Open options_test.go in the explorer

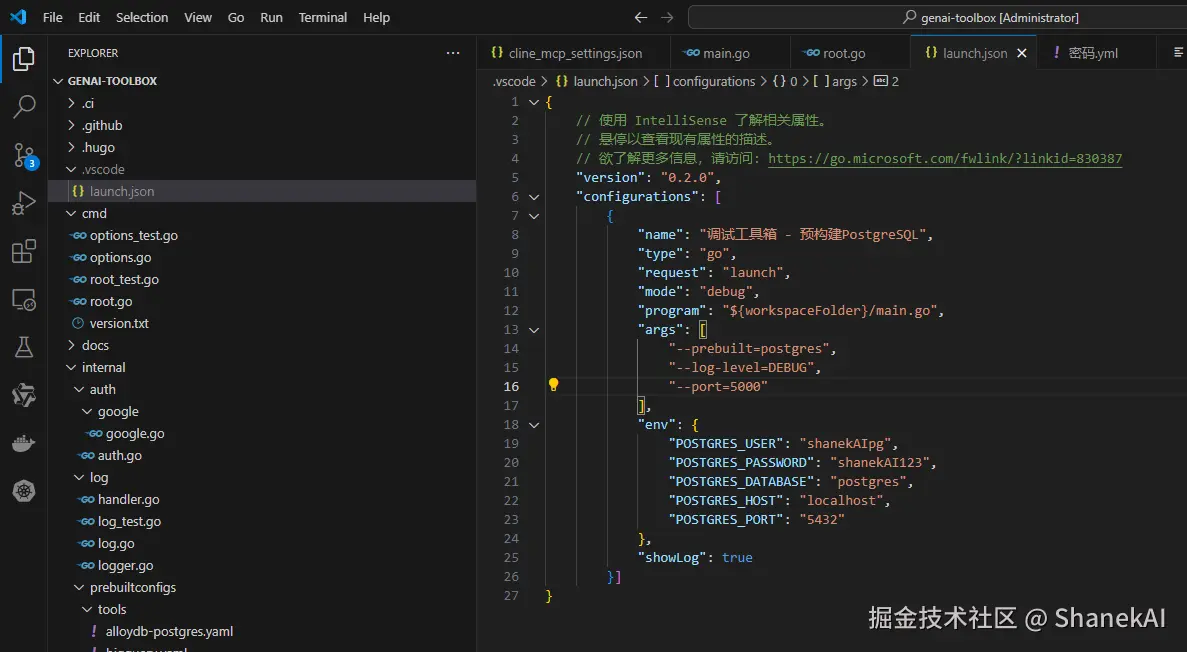(133, 235)
